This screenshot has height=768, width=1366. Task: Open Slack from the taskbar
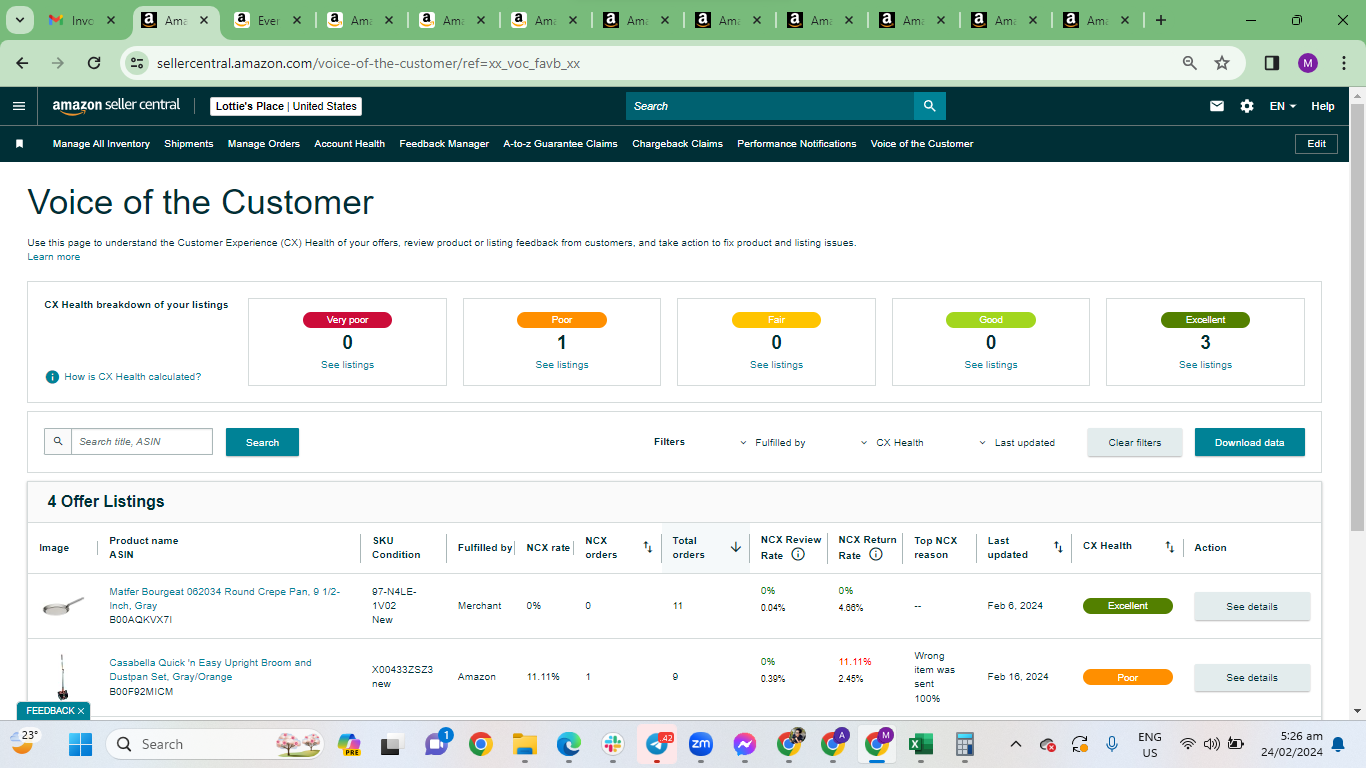coord(613,744)
